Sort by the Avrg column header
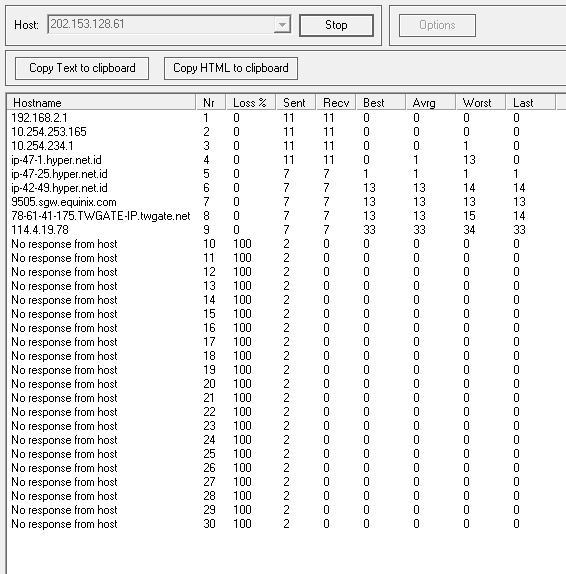The image size is (566, 574). (x=431, y=102)
